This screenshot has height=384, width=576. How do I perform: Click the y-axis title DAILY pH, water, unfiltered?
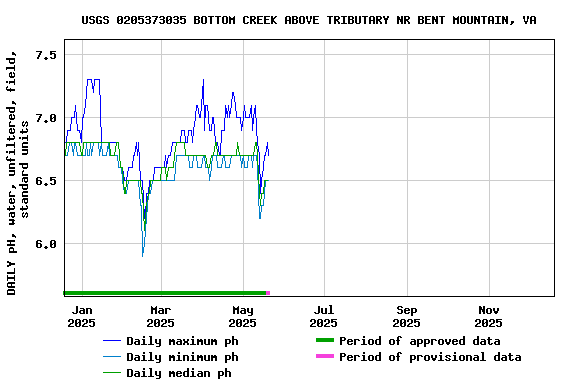(17, 173)
